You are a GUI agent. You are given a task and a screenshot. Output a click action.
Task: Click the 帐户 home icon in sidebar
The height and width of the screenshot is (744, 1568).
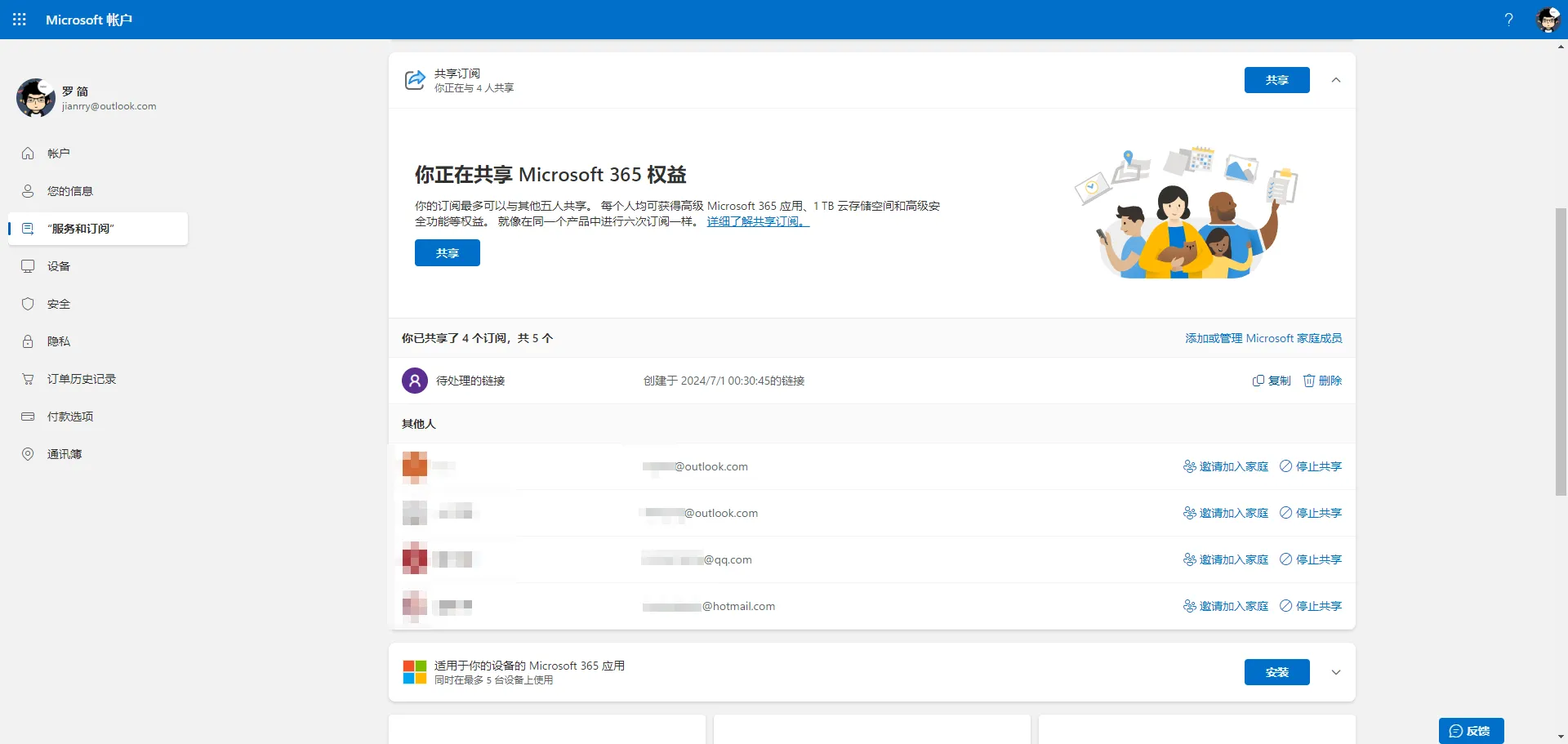coord(28,154)
